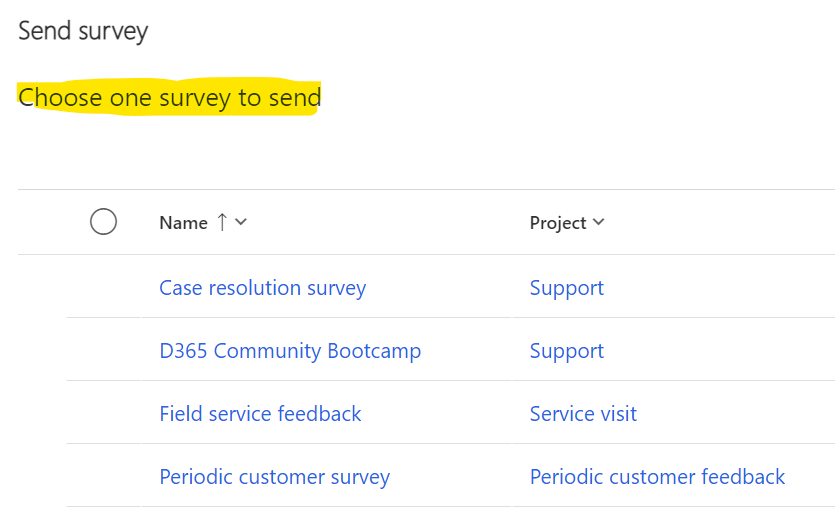Click the Send survey page heading
The width and height of the screenshot is (835, 514).
[83, 31]
